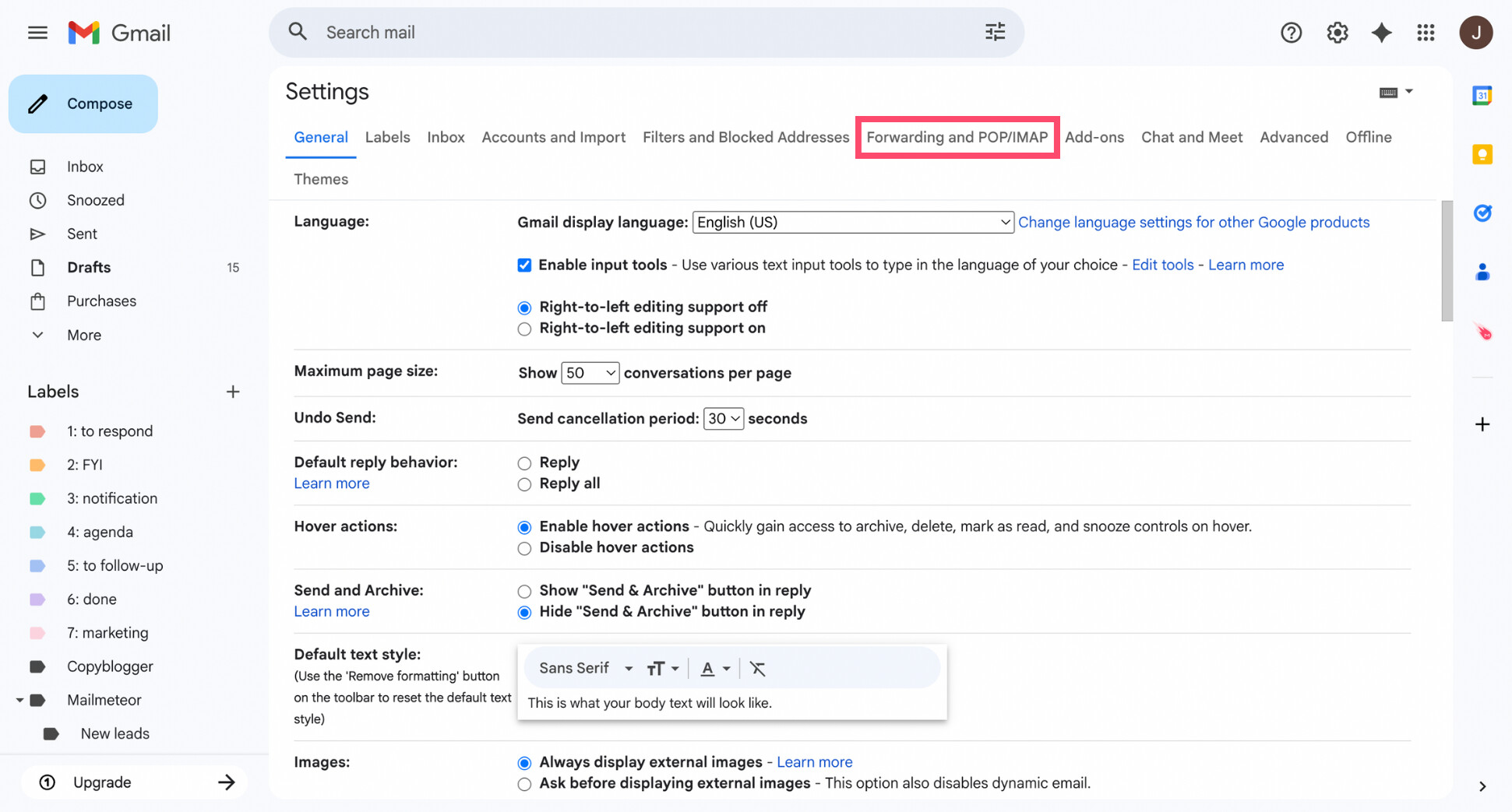This screenshot has height=812, width=1512.
Task: Click the remove formatting icon
Action: pos(756,668)
